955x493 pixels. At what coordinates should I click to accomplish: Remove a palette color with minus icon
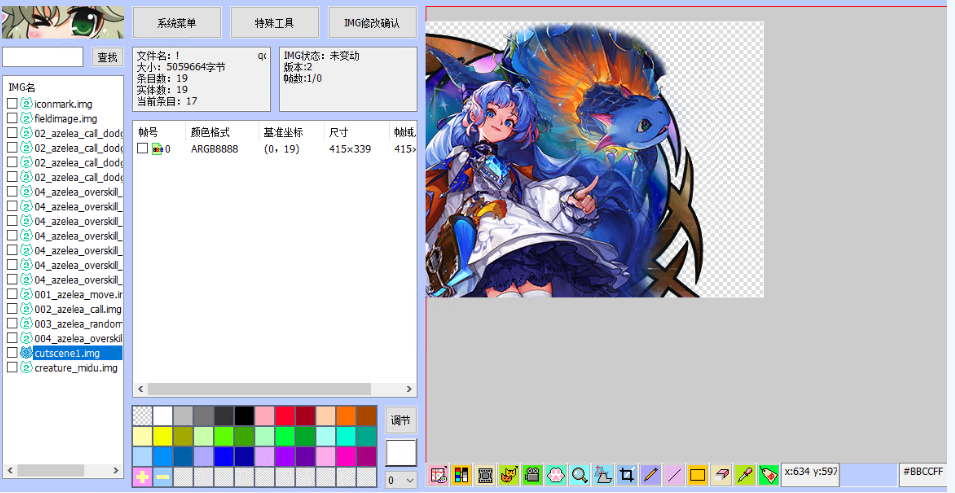click(x=163, y=477)
